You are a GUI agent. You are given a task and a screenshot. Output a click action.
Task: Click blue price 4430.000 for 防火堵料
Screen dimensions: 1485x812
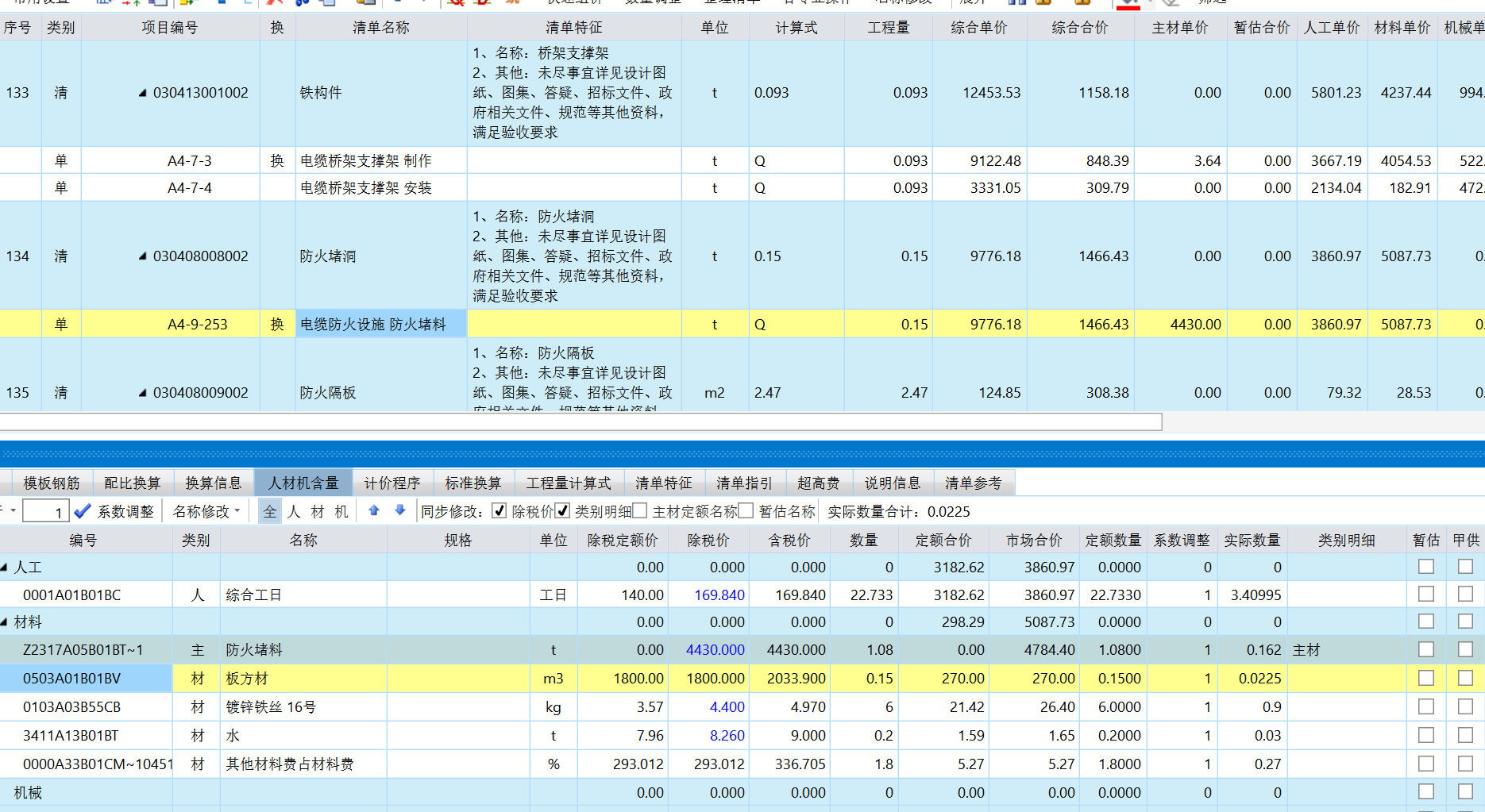pyautogui.click(x=715, y=650)
